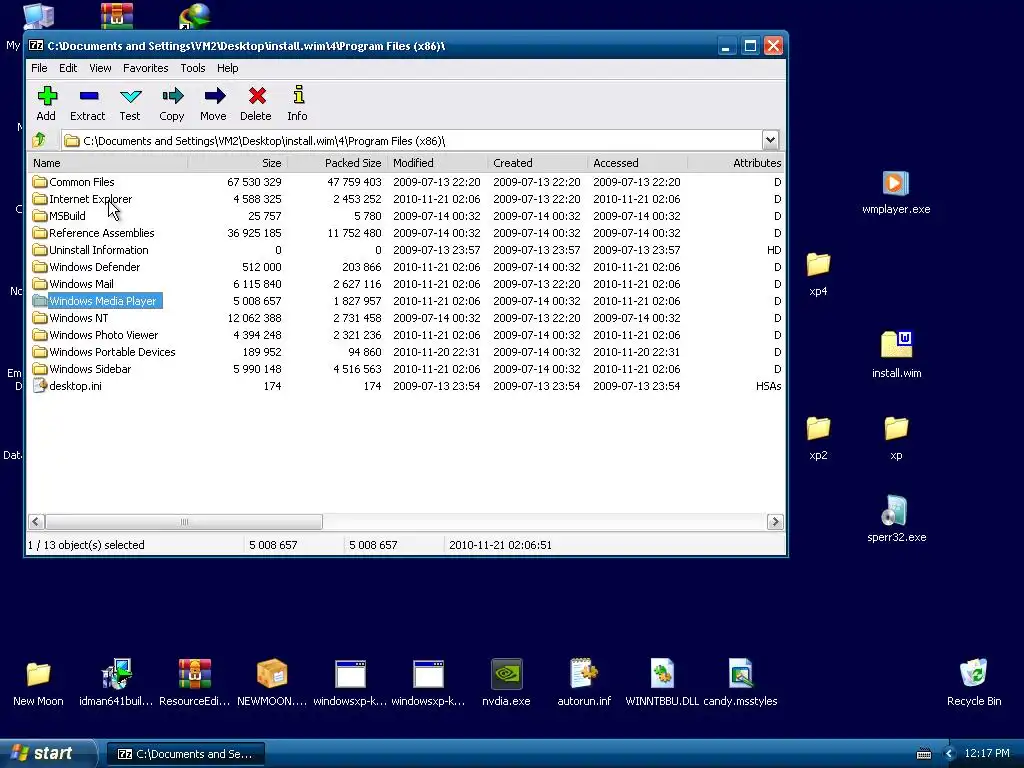Select the MSBuild folder row
The image size is (1024, 768).
click(406, 216)
